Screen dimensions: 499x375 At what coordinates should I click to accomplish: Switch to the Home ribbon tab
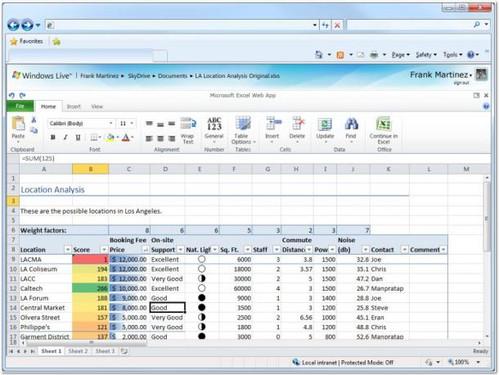click(48, 106)
